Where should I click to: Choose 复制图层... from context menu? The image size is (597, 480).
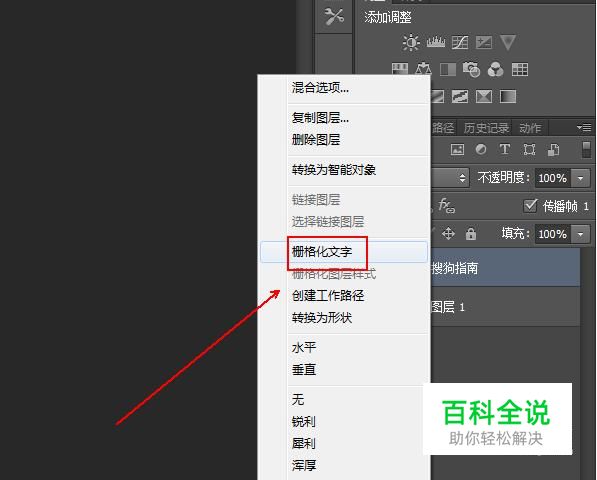(344, 118)
